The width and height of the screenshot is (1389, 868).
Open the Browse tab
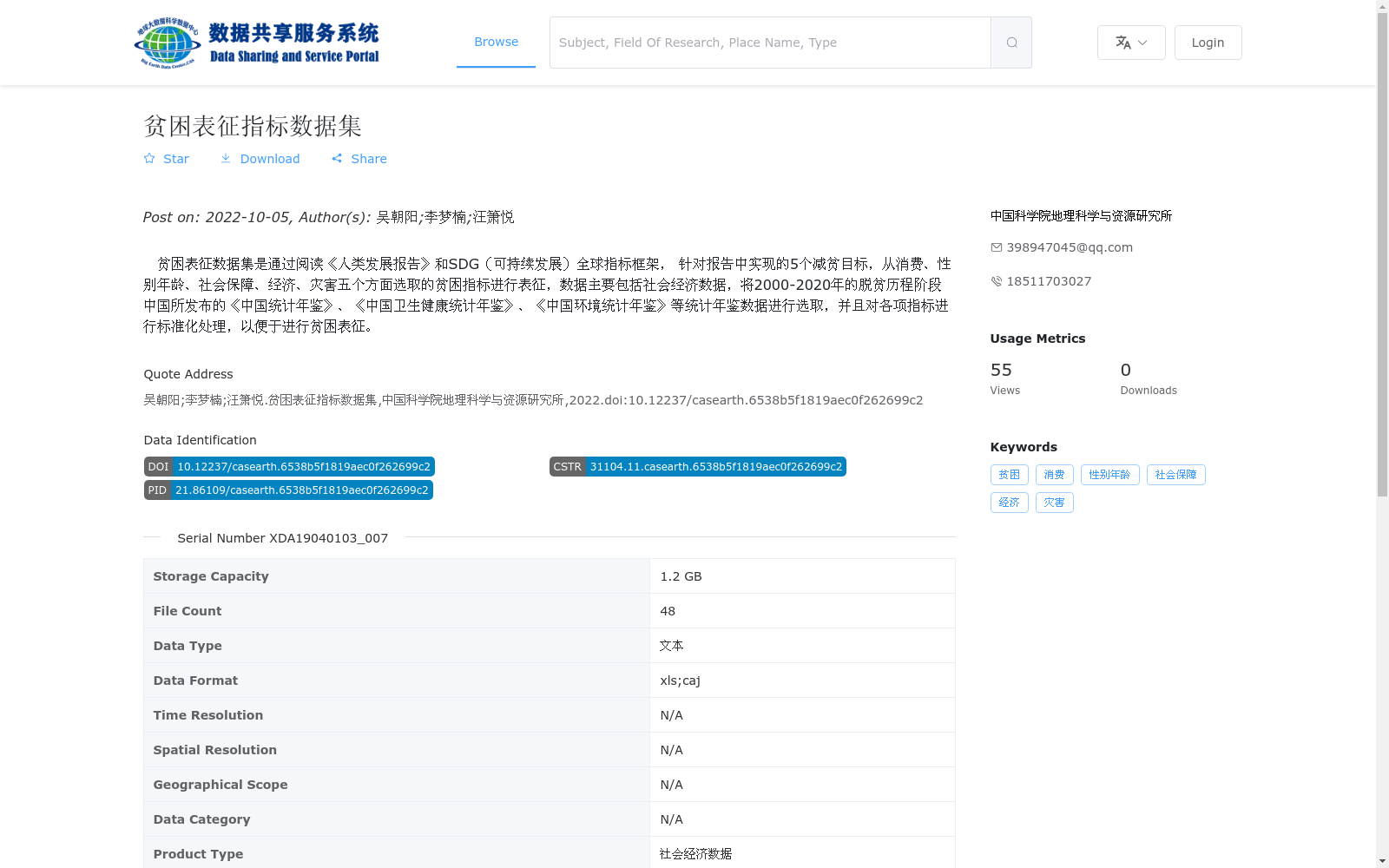pos(496,42)
